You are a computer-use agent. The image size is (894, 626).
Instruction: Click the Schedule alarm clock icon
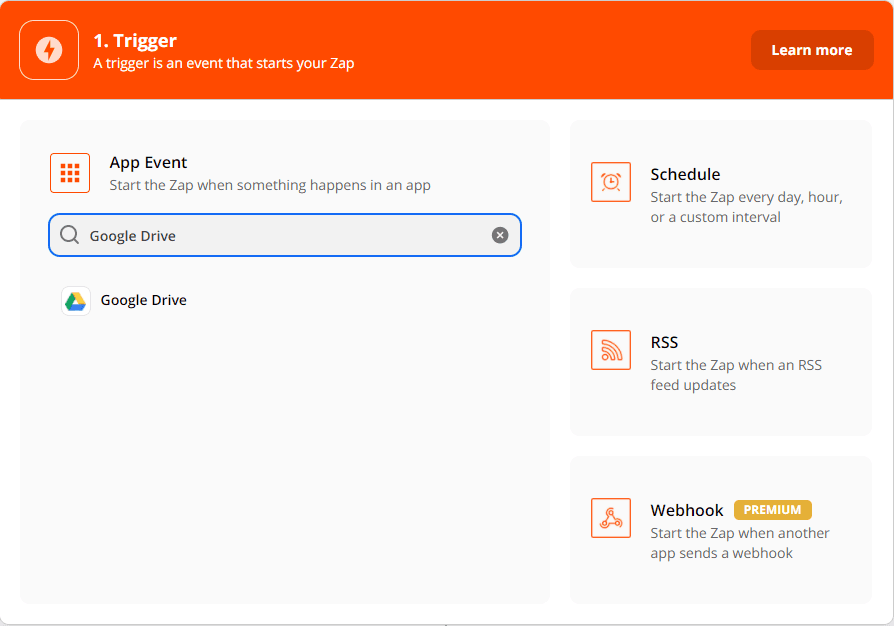click(611, 182)
